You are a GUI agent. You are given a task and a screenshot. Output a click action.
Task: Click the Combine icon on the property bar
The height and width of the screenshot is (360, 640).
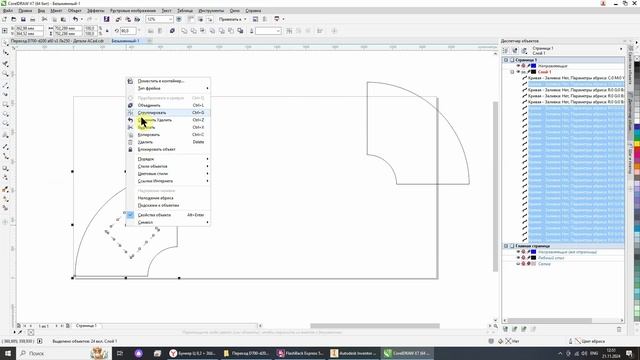click(172, 31)
